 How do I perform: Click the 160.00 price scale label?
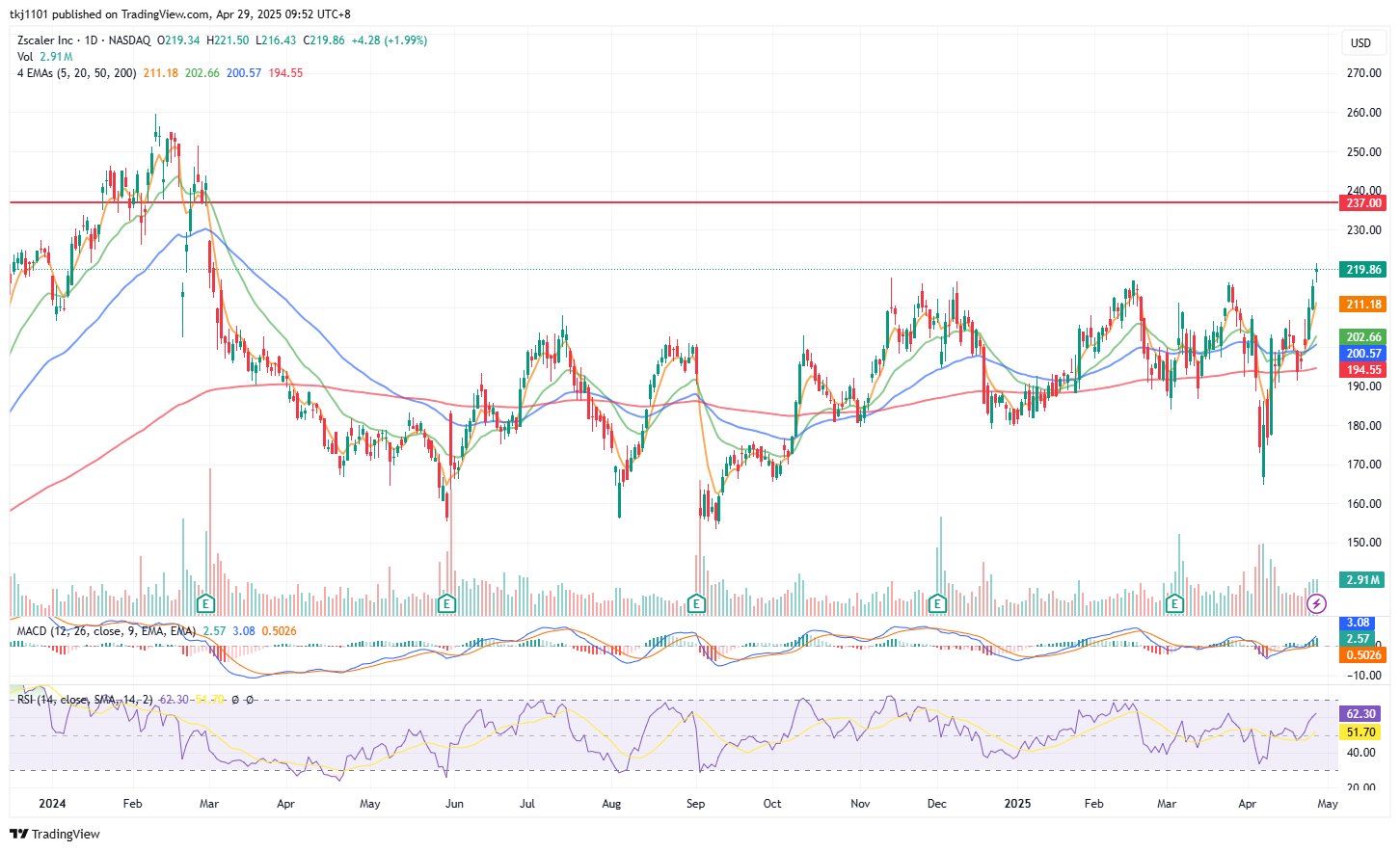[x=1363, y=504]
